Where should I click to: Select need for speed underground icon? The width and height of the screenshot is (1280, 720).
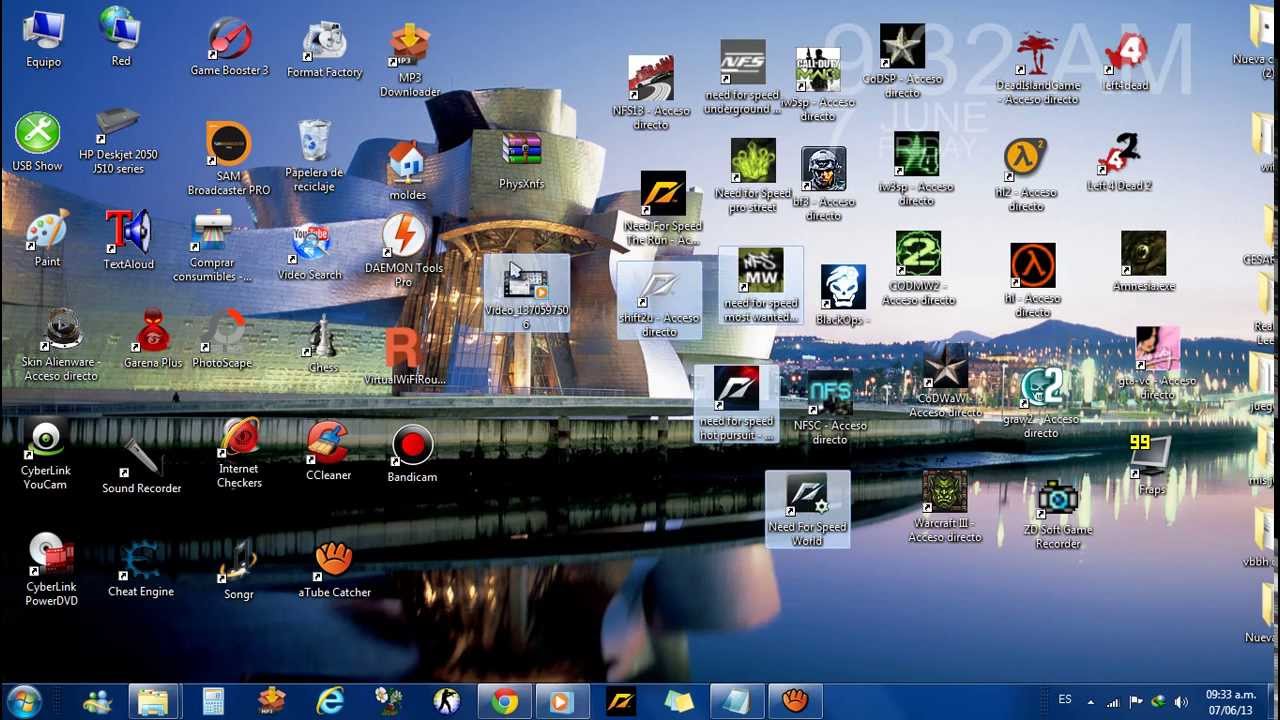tap(742, 78)
